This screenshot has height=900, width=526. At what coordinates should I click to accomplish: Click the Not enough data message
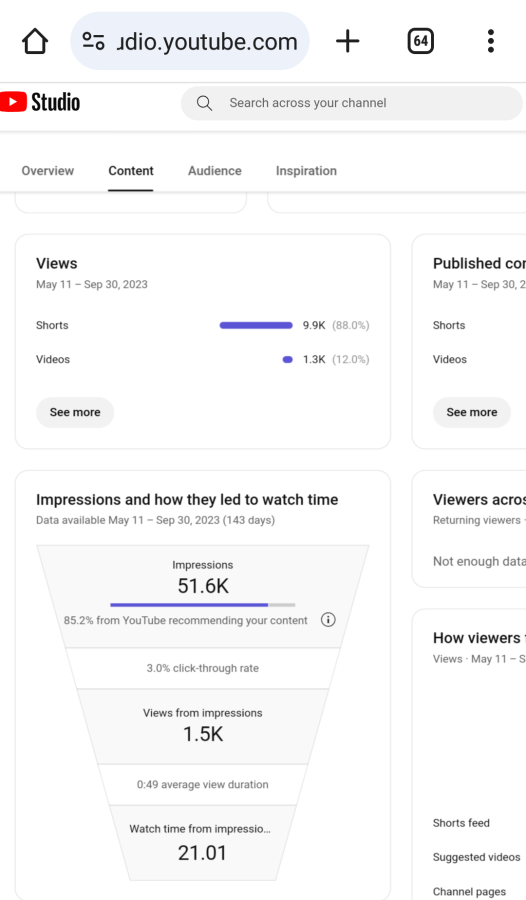click(x=479, y=562)
